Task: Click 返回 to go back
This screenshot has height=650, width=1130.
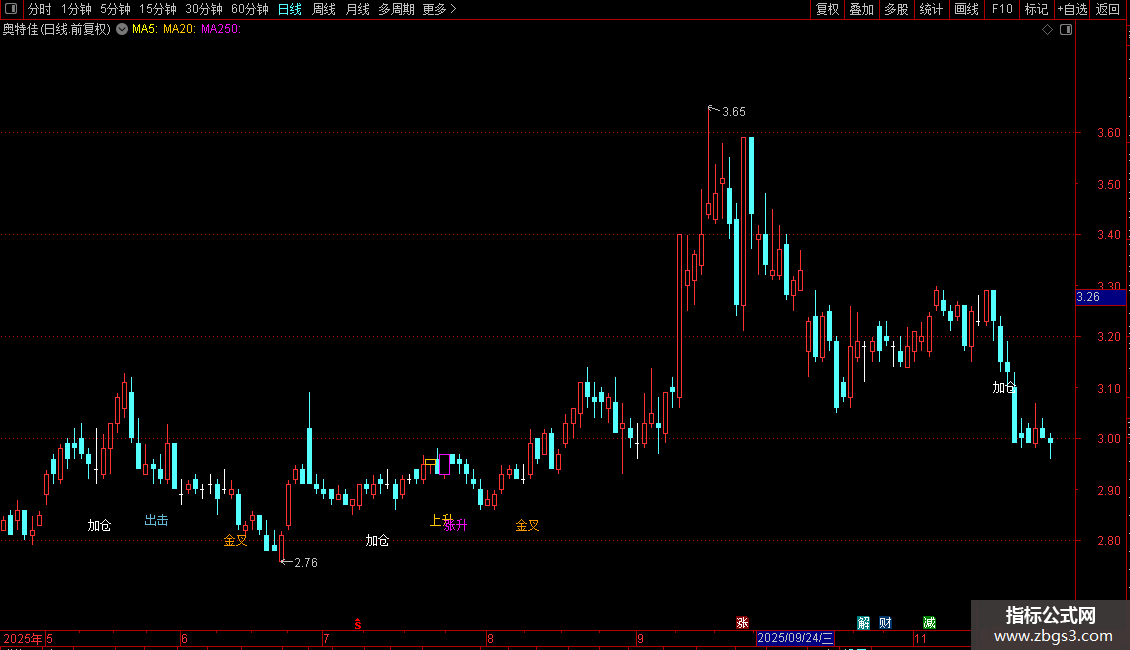Action: (x=1108, y=9)
